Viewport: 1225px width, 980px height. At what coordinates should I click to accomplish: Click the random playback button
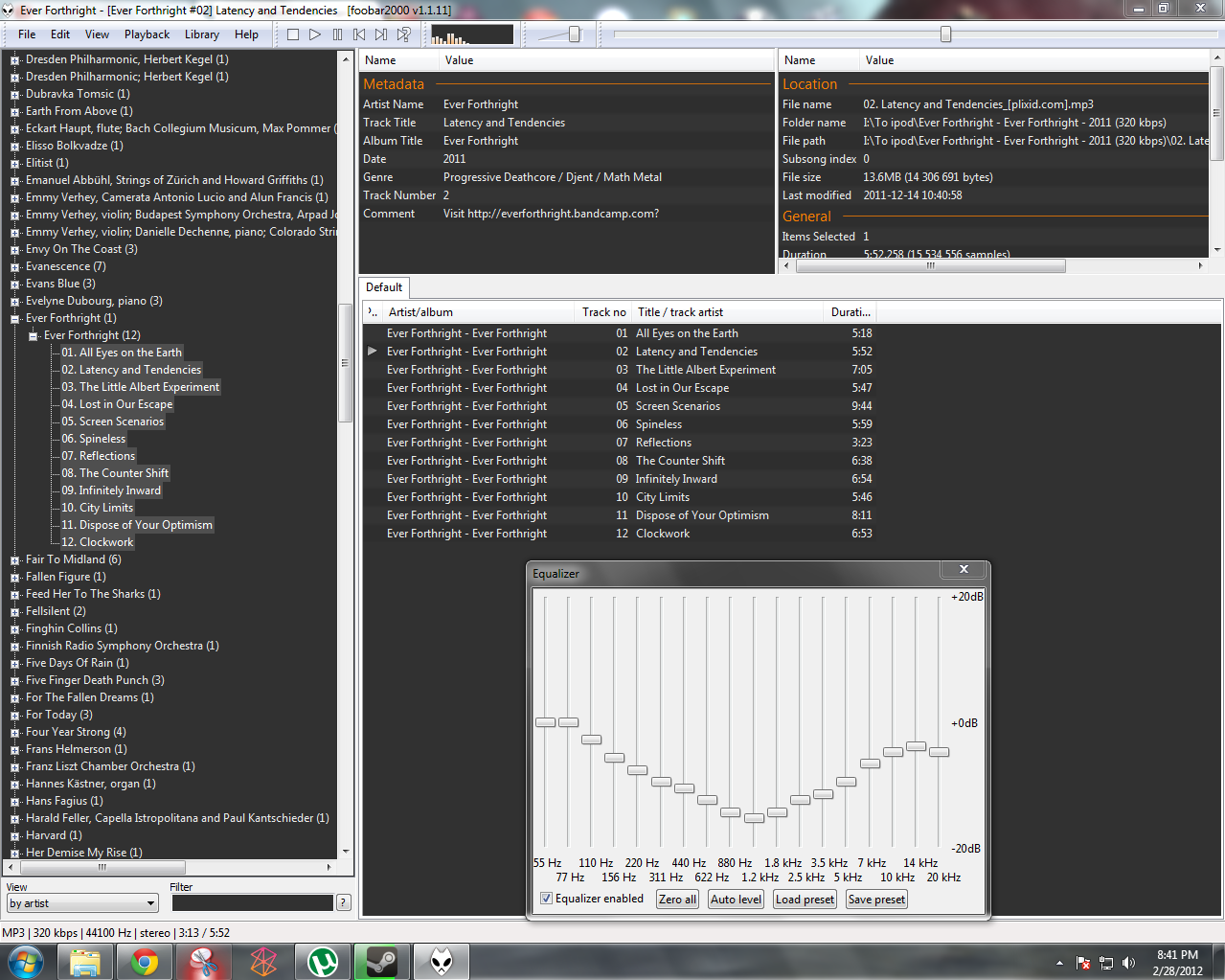404,34
